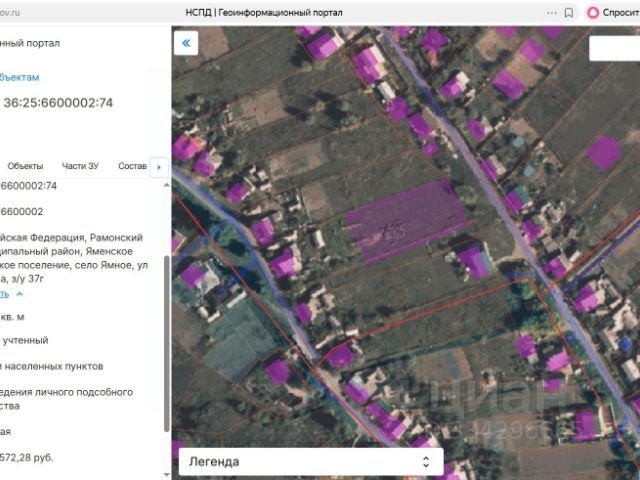
Task: Click the pink Alice assistant icon
Action: [x=593, y=13]
